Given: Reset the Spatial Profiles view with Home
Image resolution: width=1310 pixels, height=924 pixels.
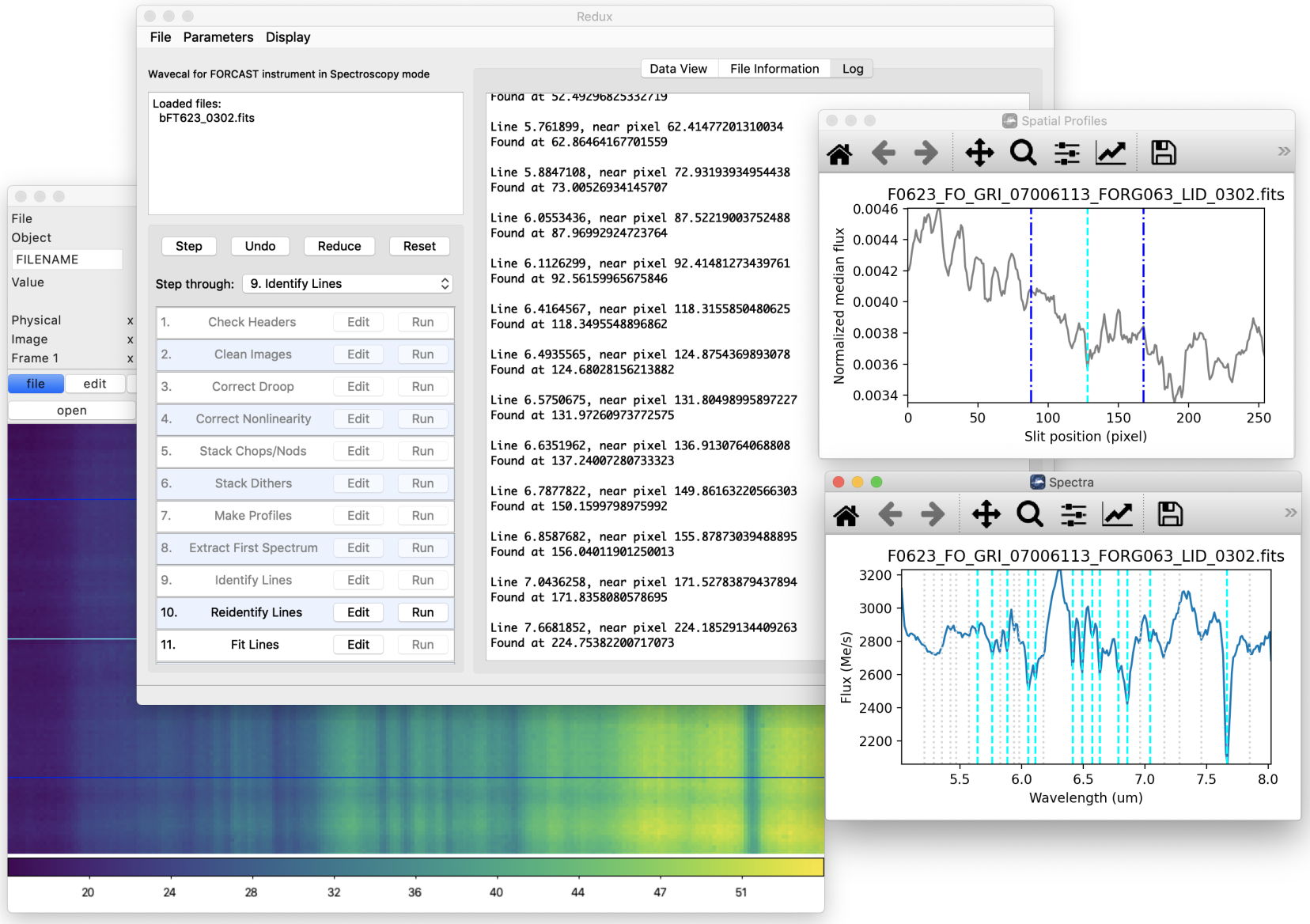Looking at the screenshot, I should 839,152.
